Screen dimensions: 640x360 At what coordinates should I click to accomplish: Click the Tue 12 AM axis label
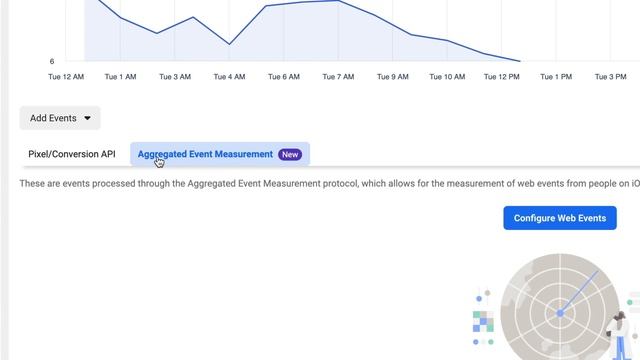point(66,77)
